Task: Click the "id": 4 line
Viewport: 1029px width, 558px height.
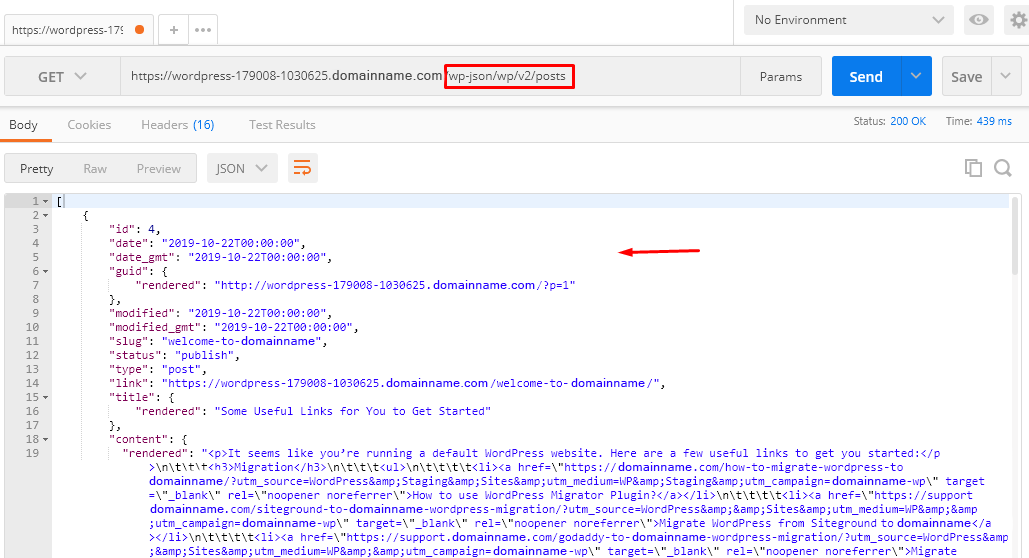Action: click(x=135, y=229)
